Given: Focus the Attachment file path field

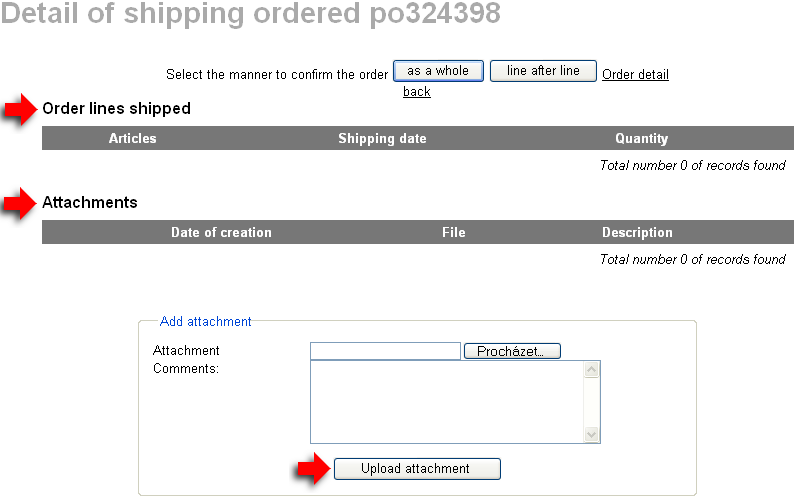Looking at the screenshot, I should [385, 351].
